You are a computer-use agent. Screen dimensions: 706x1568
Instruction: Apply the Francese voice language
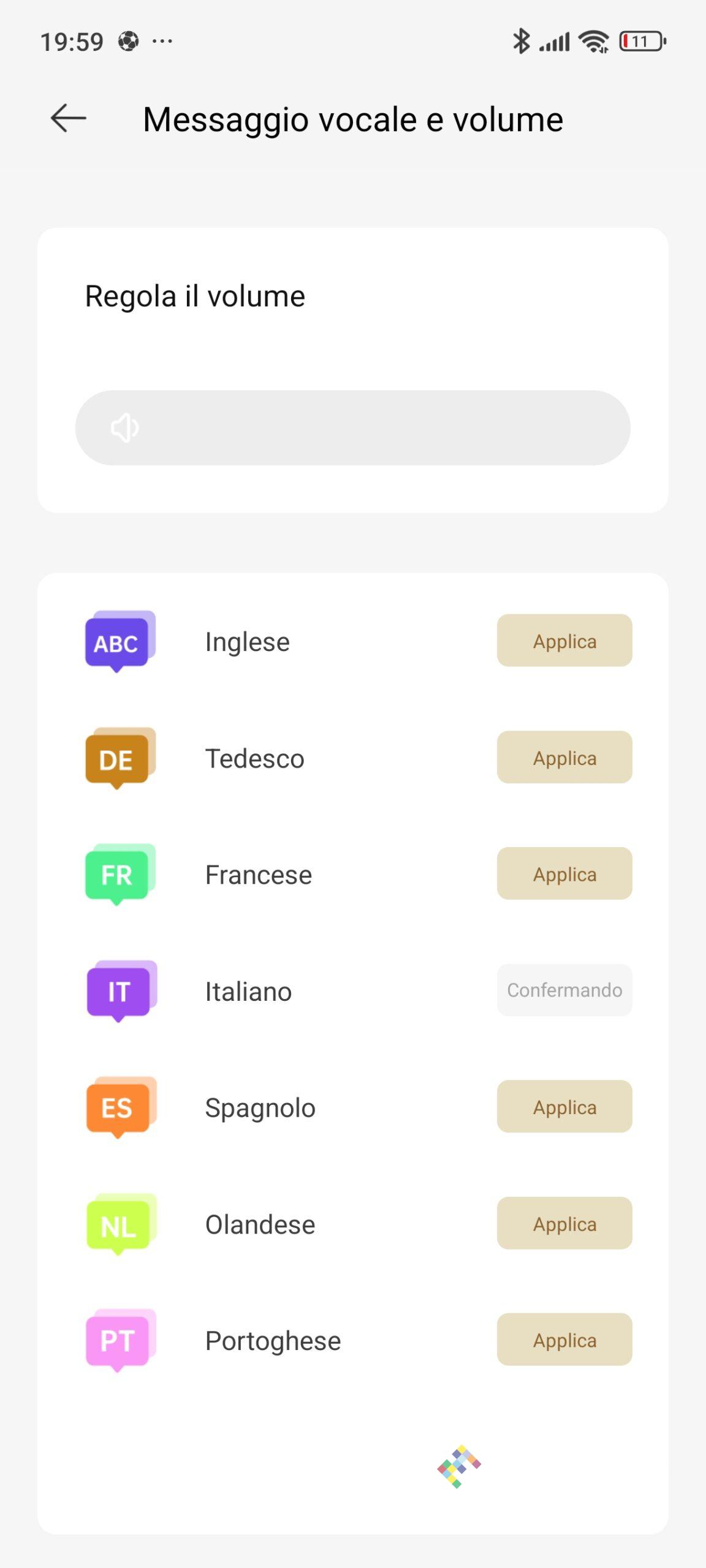pyautogui.click(x=564, y=873)
